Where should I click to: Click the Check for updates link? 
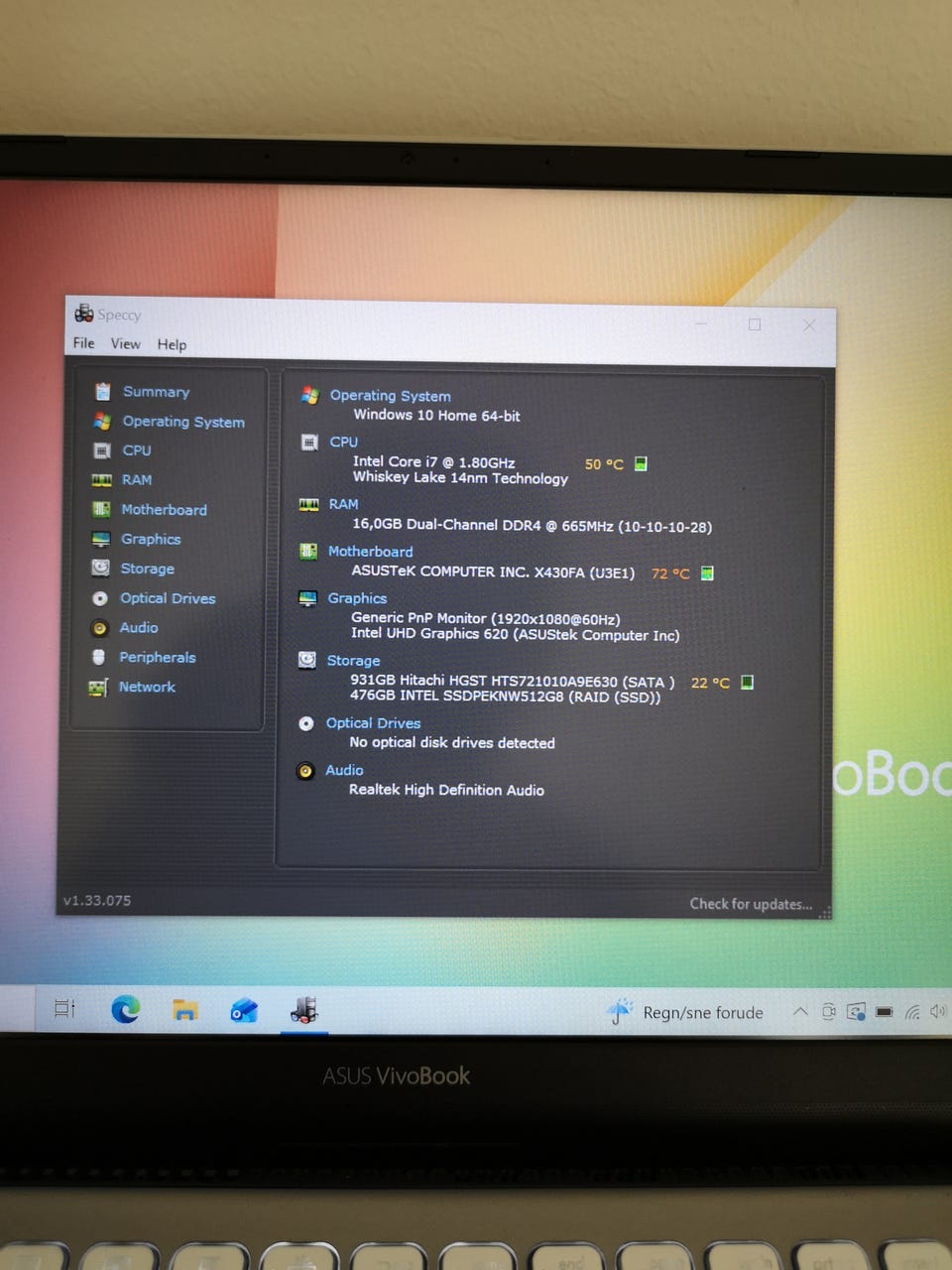click(x=751, y=904)
